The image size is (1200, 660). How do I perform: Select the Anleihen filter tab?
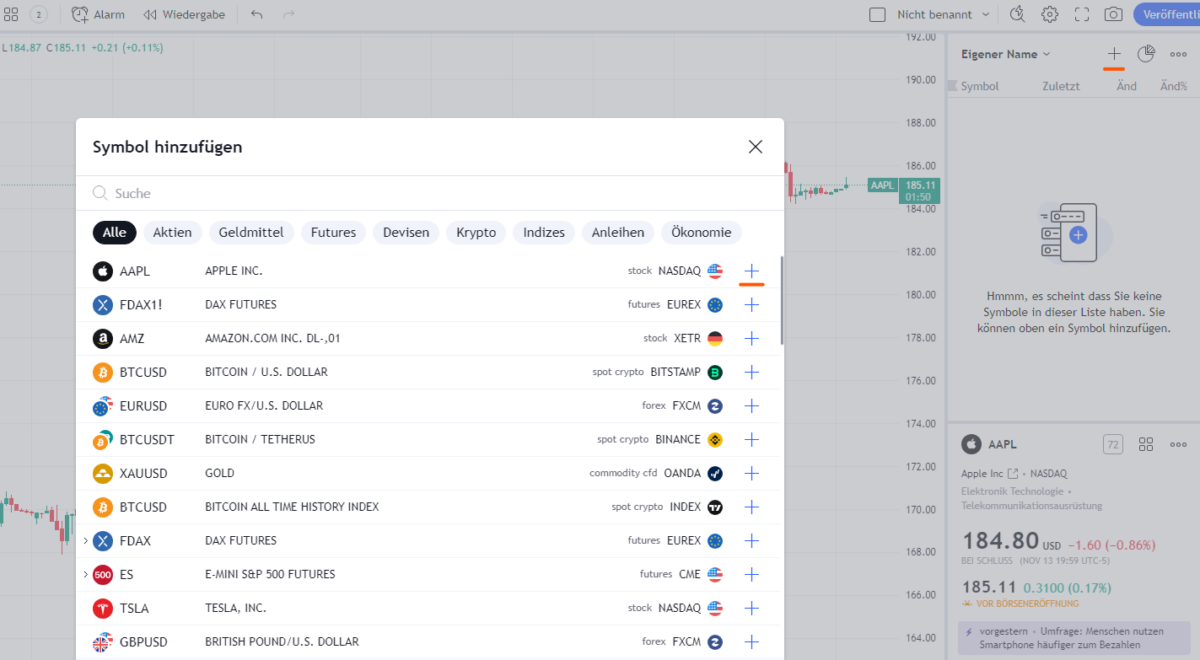618,232
